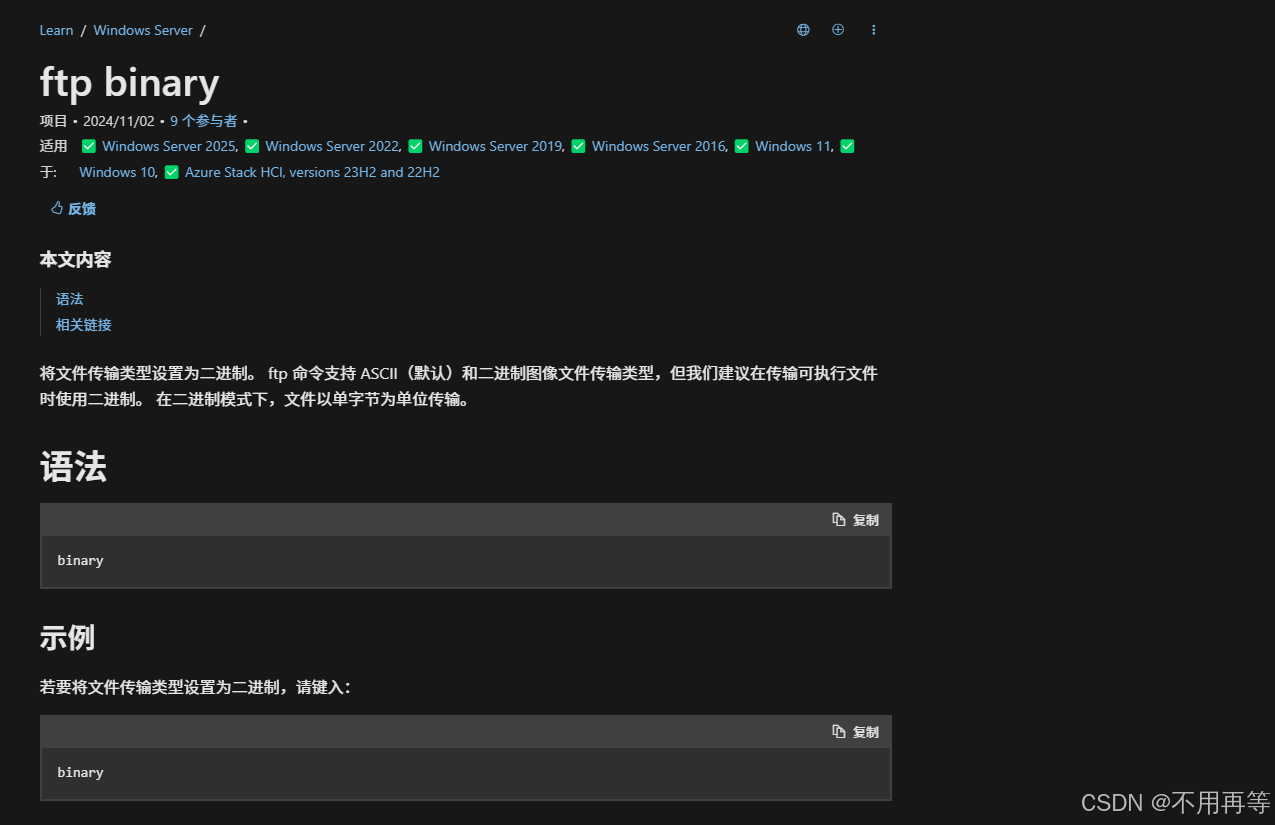This screenshot has height=825, width=1275.
Task: Select the Windows Server 2025 link
Action: (169, 146)
